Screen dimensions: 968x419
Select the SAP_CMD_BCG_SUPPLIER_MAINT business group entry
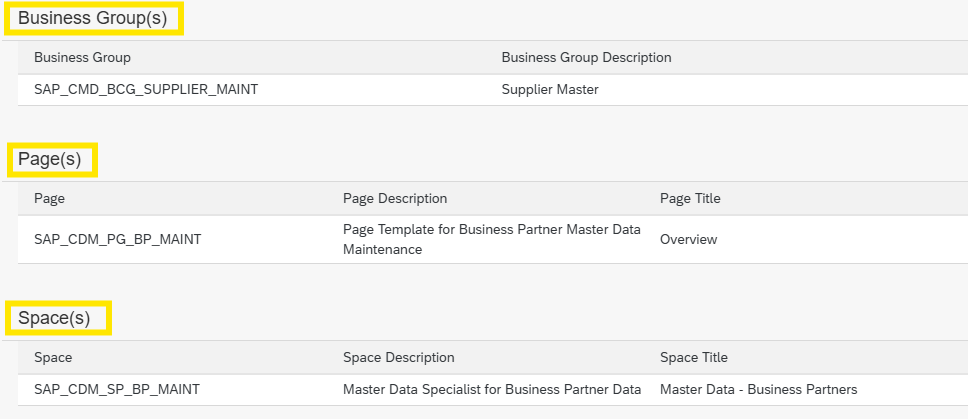click(x=146, y=89)
